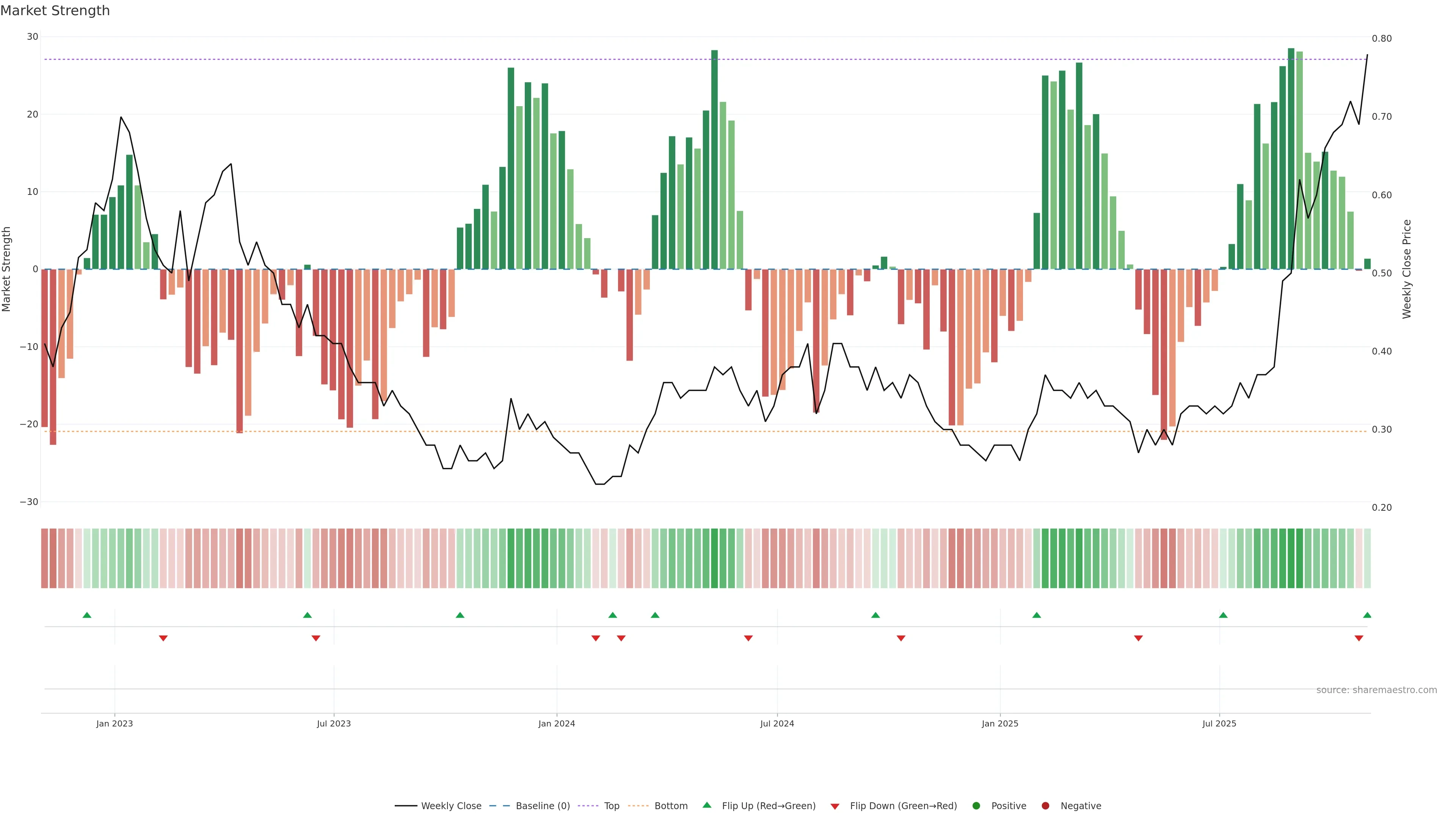1456x819 pixels.
Task: Click the Weekly Close Price axis title
Action: [1407, 269]
